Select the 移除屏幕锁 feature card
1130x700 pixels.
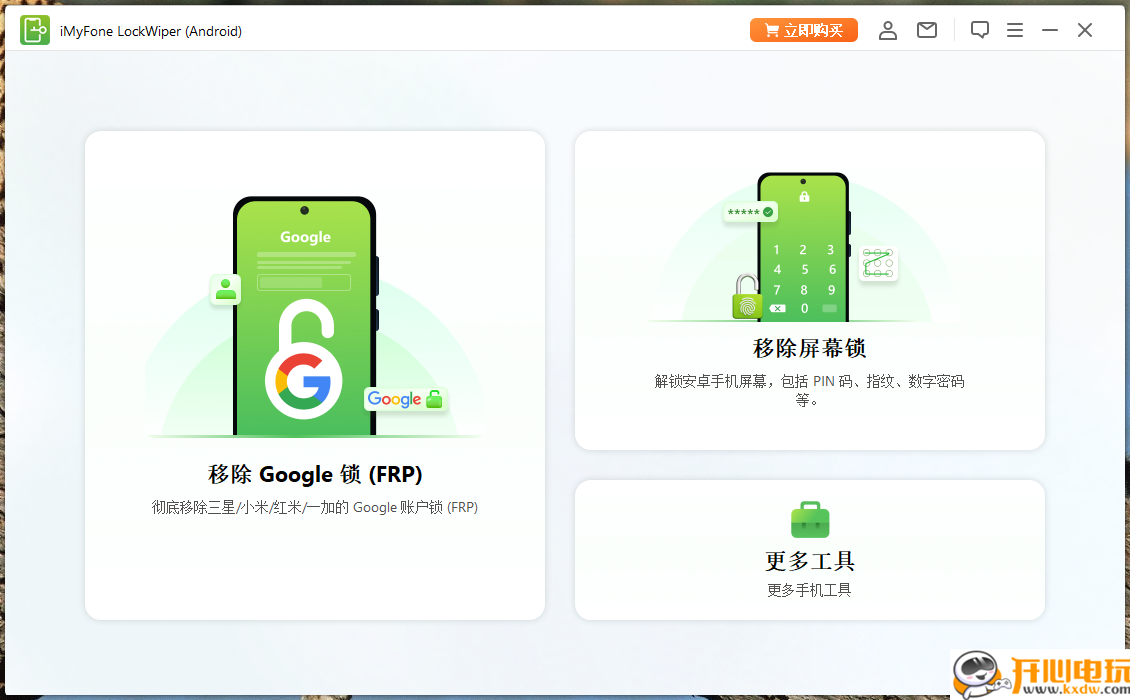[x=809, y=290]
